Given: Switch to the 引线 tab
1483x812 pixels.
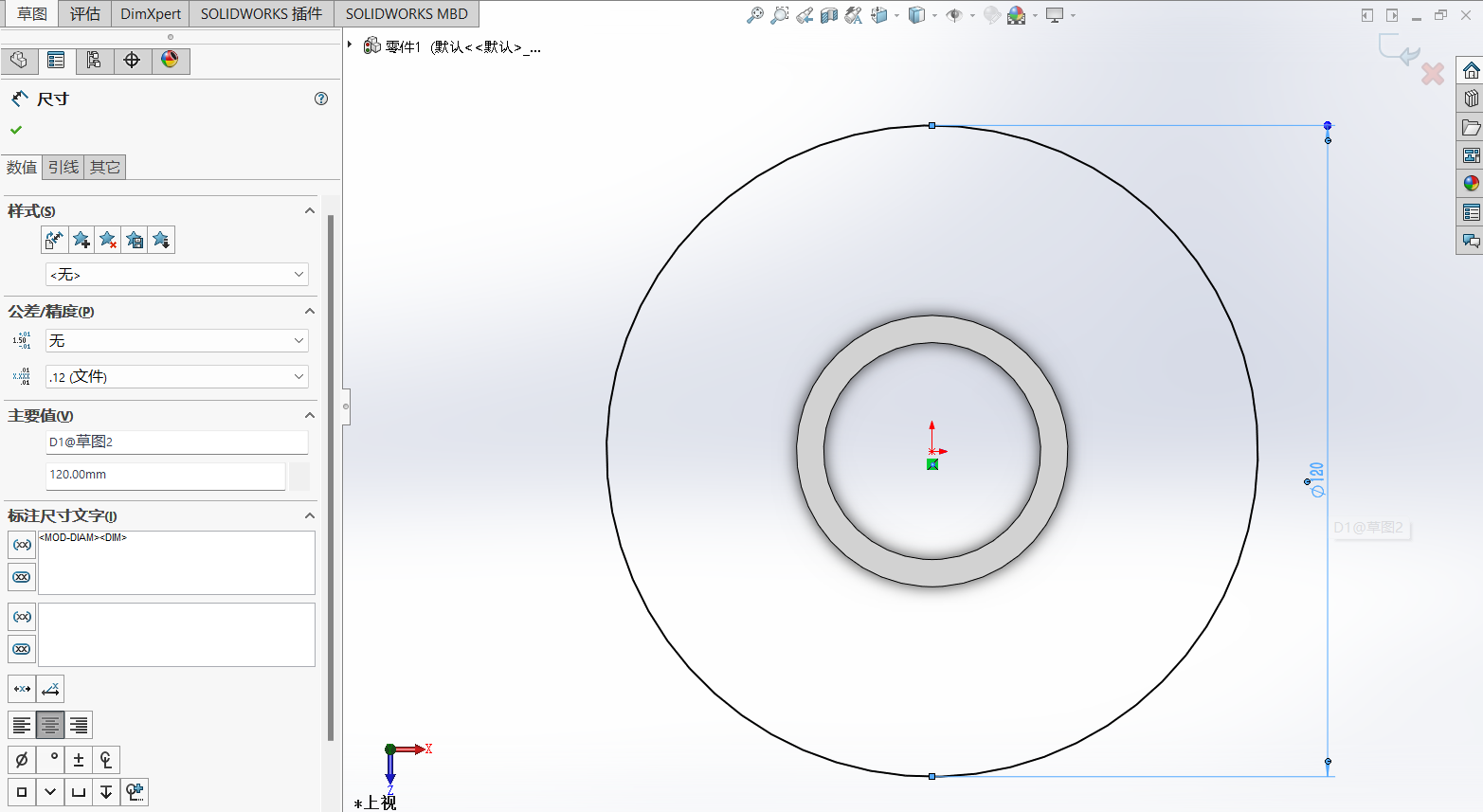Looking at the screenshot, I should pos(63,168).
